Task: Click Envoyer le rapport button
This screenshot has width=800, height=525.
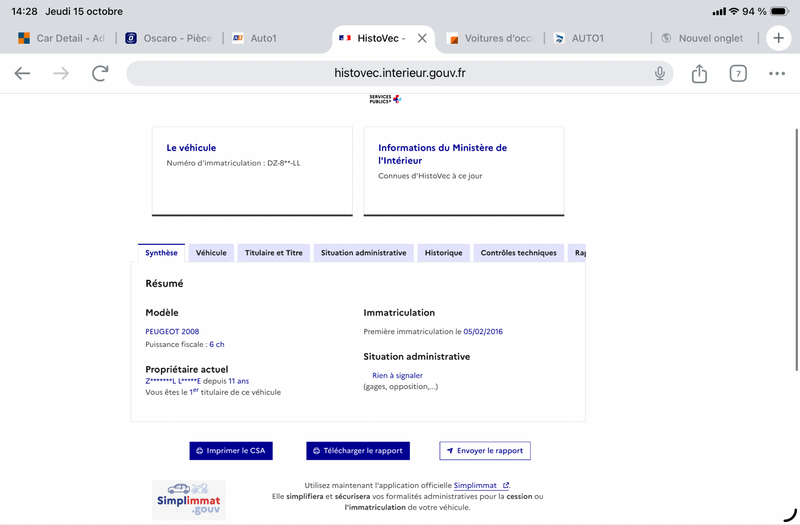Action: (485, 451)
